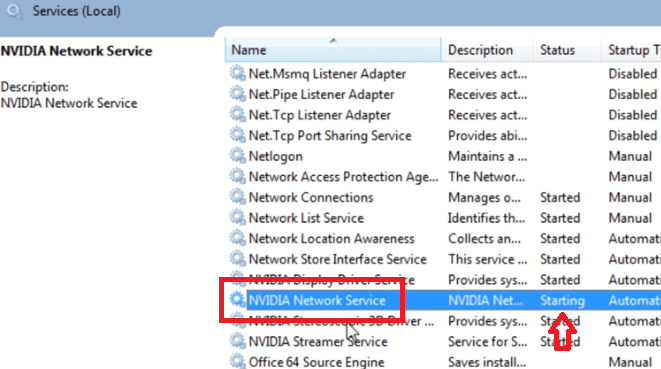Sort by the Status column header
661x369 pixels.
(567, 50)
